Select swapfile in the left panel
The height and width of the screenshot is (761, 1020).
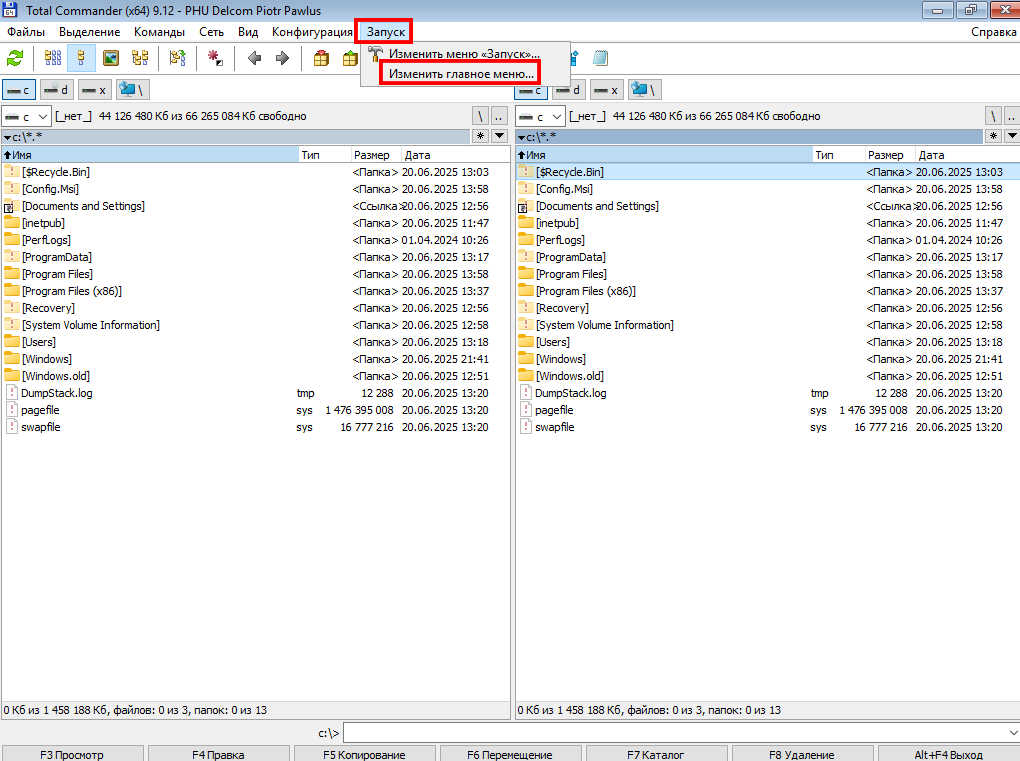[x=40, y=427]
